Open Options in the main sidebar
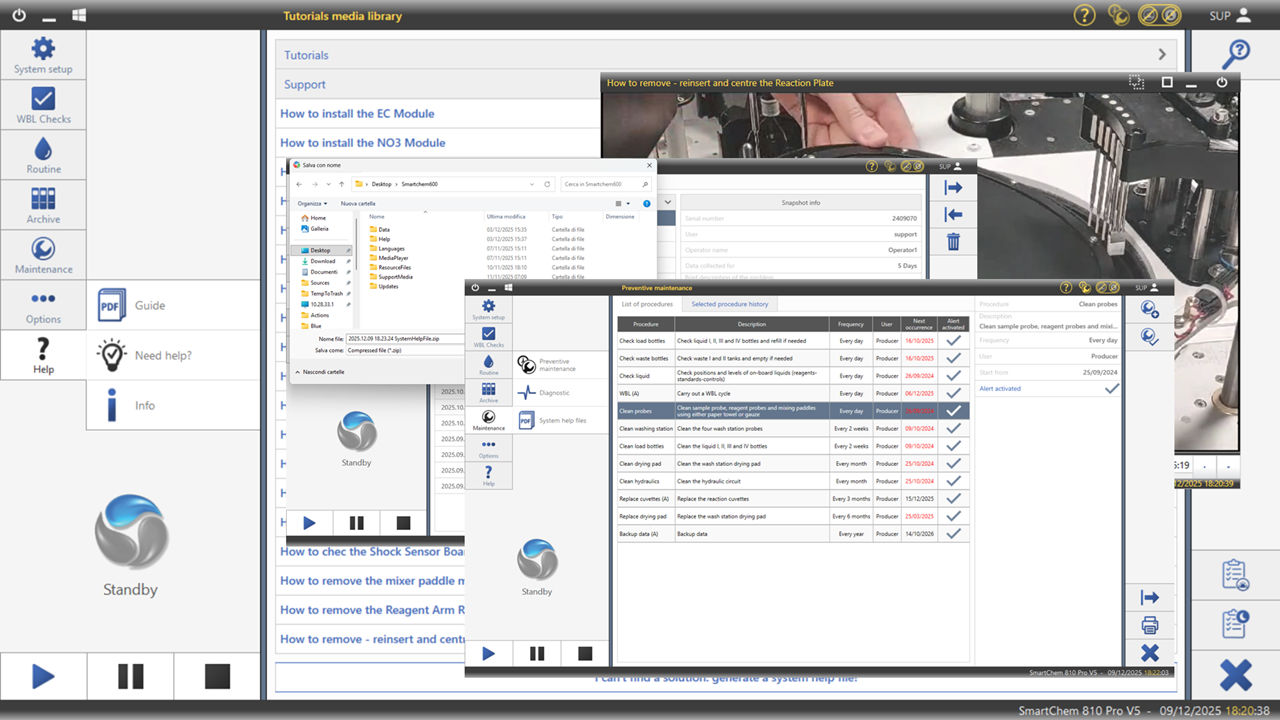 (x=43, y=305)
